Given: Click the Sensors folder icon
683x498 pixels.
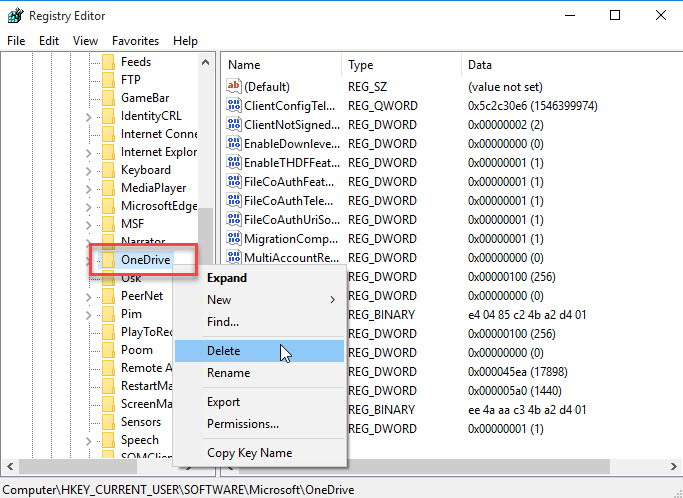Looking at the screenshot, I should (x=108, y=422).
